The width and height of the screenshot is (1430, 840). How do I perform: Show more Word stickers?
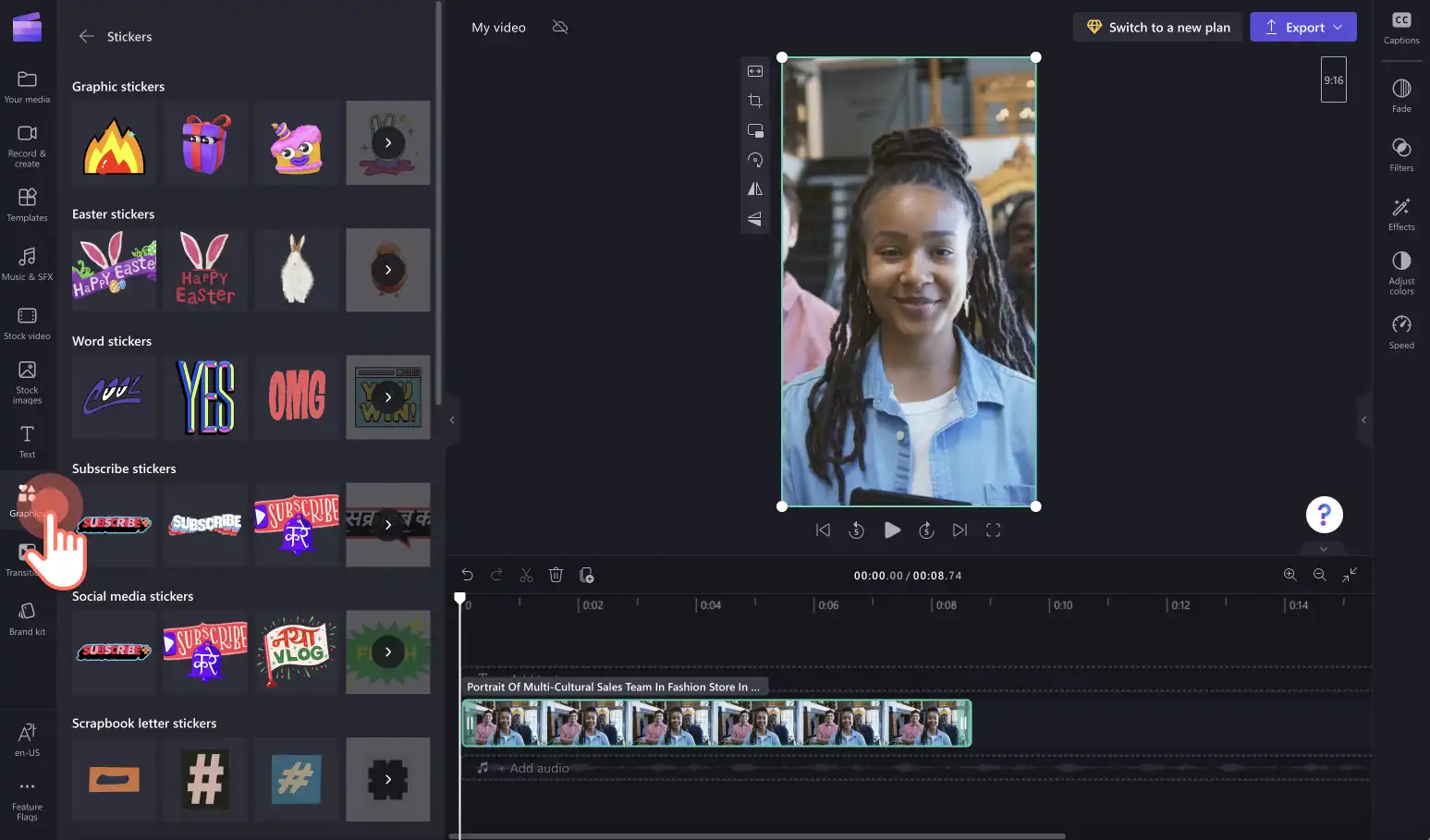388,397
